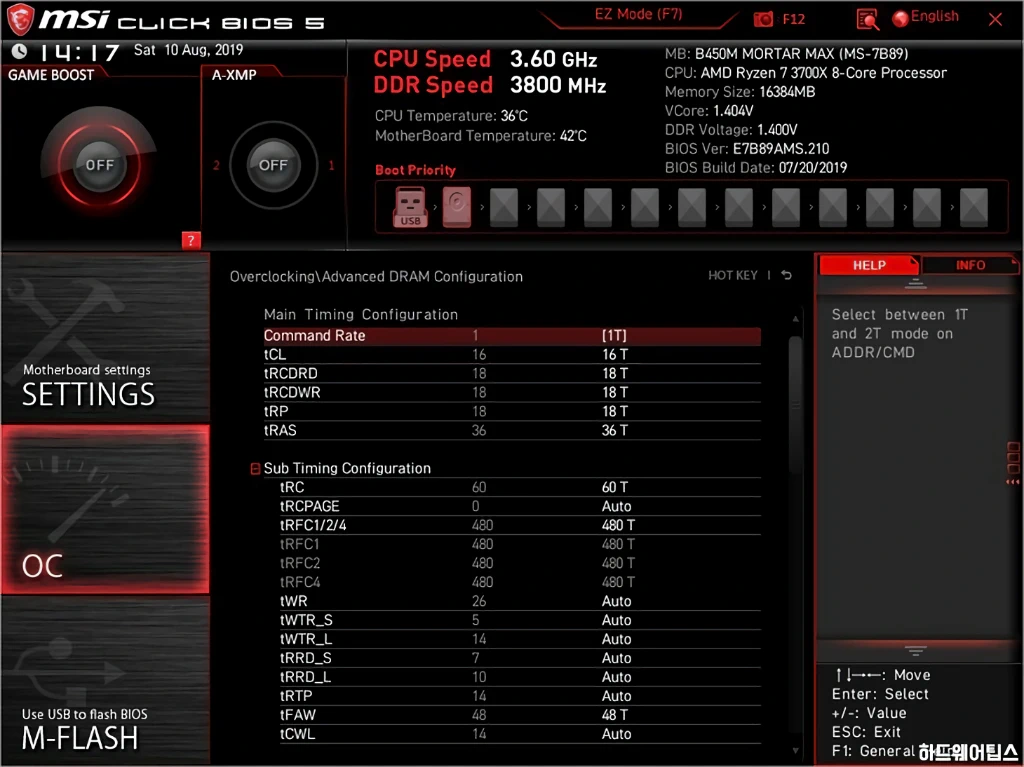Toggle the GAME BOOST knob
1024x767 pixels.
99,165
